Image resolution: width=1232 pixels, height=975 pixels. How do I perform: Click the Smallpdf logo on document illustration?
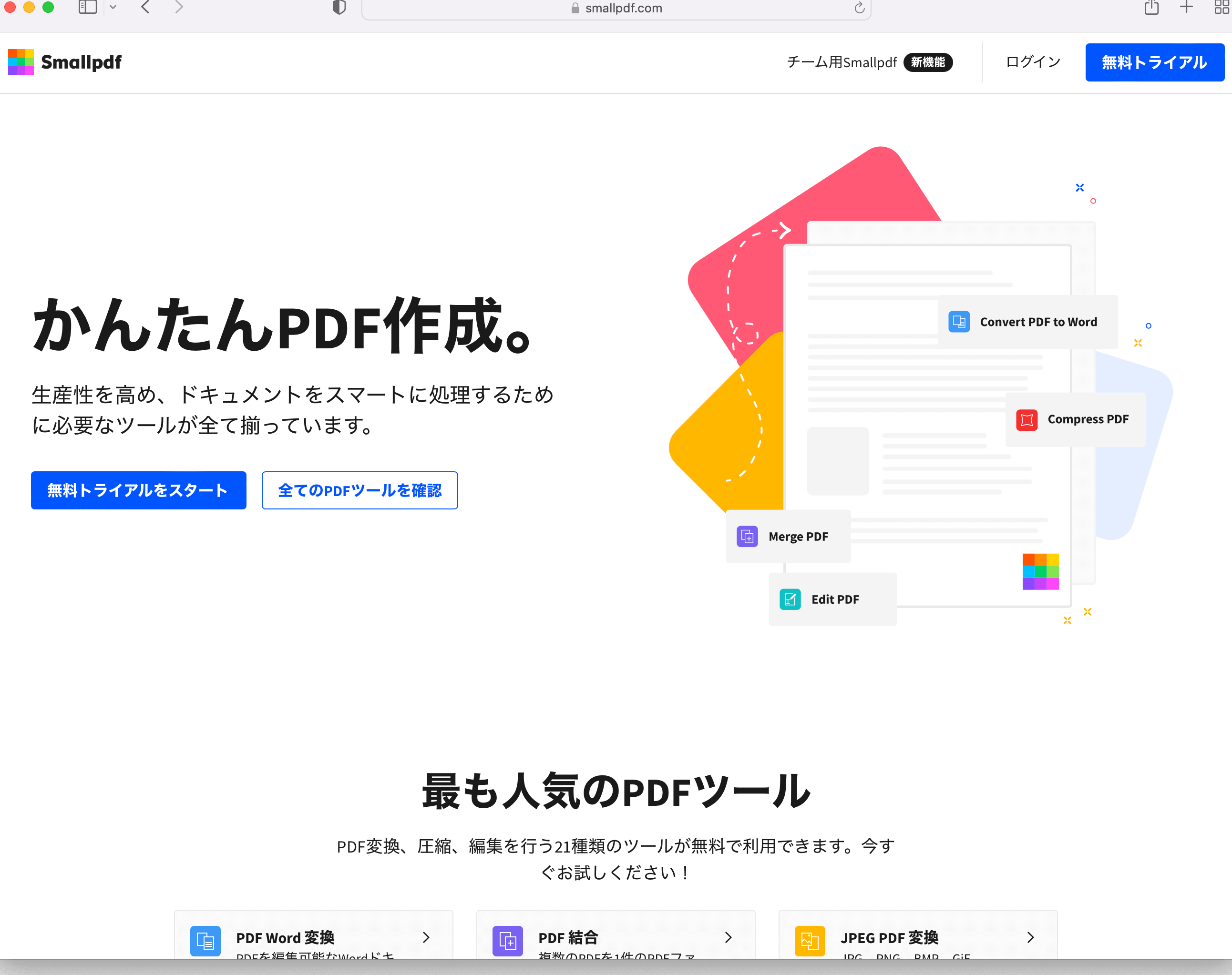click(1040, 571)
